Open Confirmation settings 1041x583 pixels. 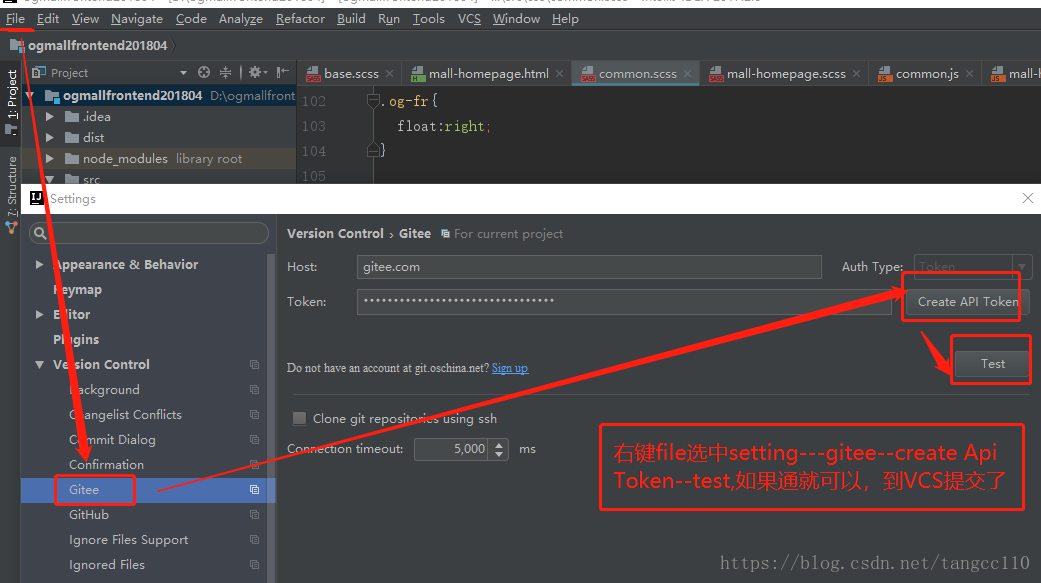pyautogui.click(x=106, y=464)
